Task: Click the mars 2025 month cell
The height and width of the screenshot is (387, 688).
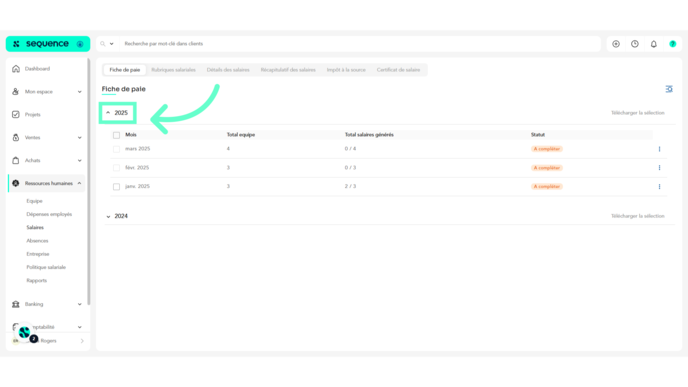Action: [137, 149]
